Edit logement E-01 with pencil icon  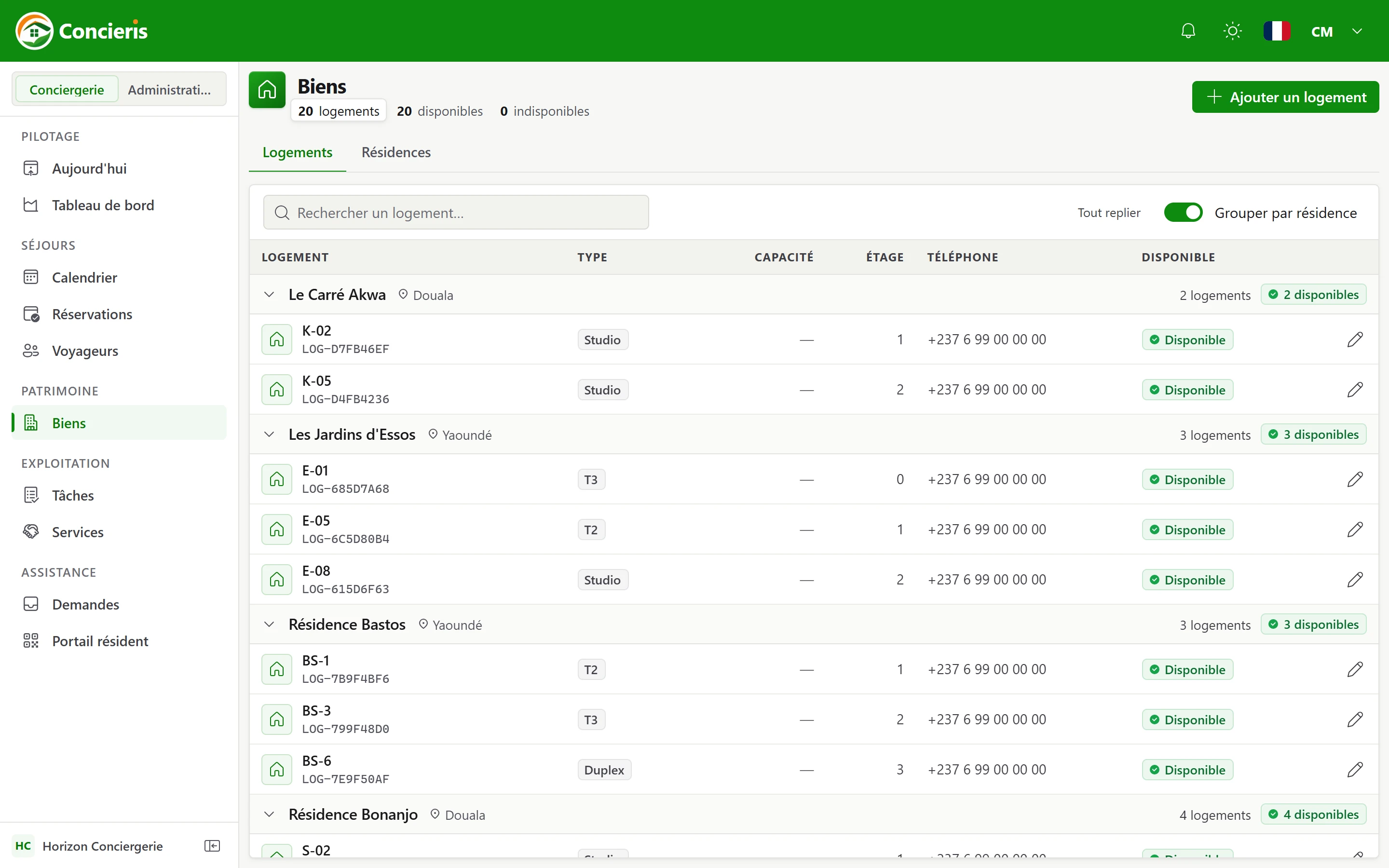pyautogui.click(x=1355, y=479)
